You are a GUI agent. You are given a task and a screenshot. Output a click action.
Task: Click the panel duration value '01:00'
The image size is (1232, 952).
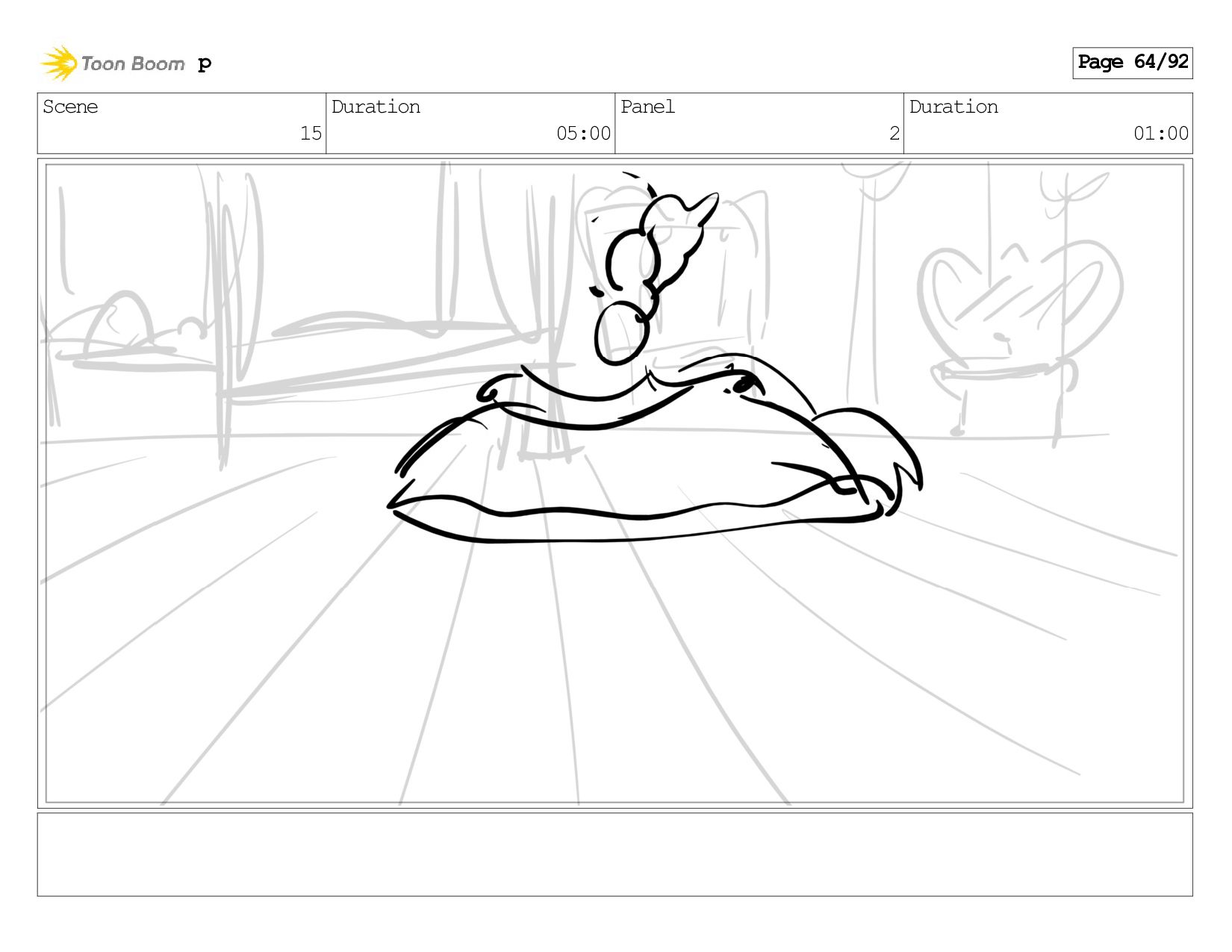tap(1160, 134)
